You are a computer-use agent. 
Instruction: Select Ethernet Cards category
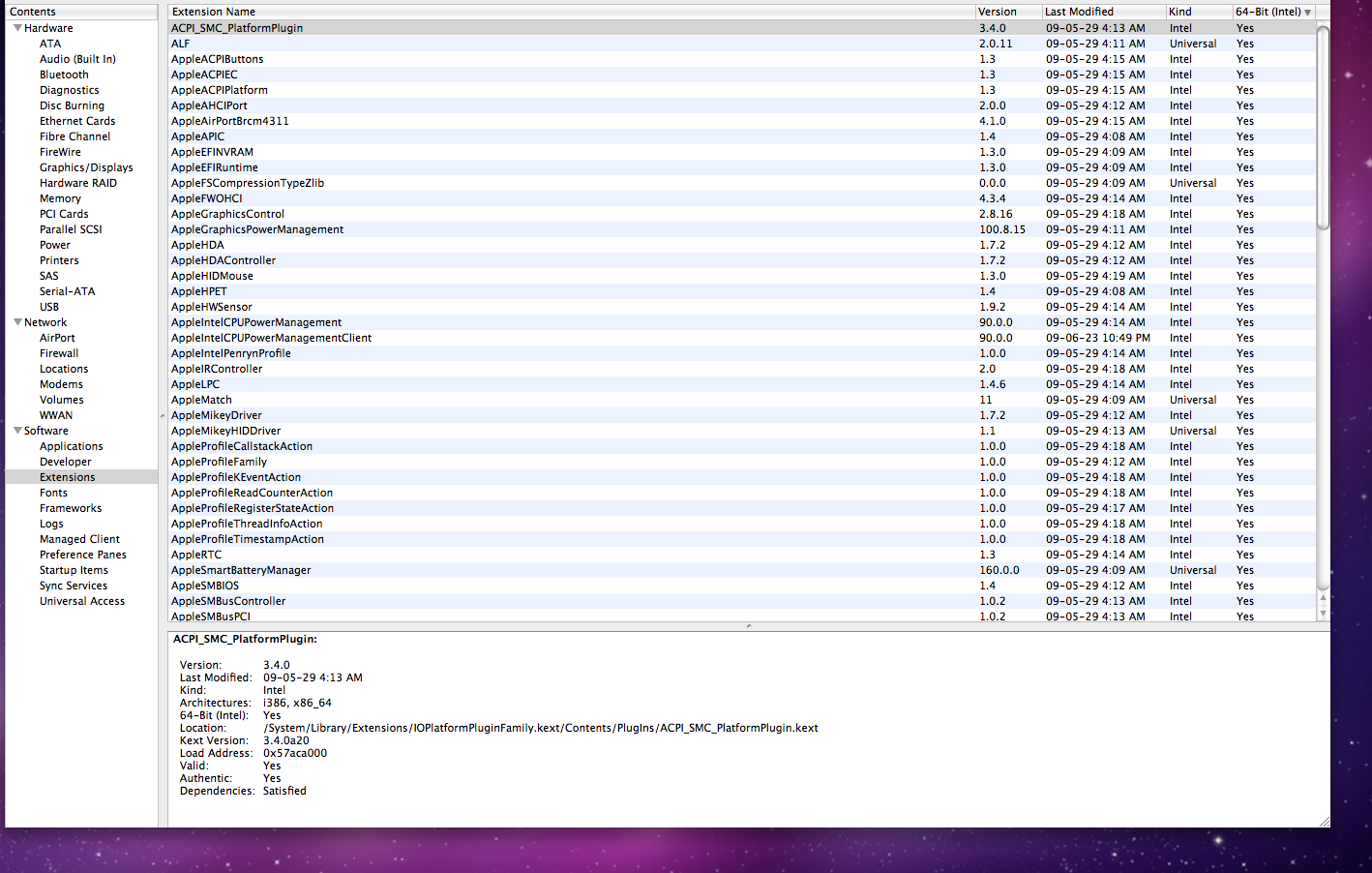(77, 121)
